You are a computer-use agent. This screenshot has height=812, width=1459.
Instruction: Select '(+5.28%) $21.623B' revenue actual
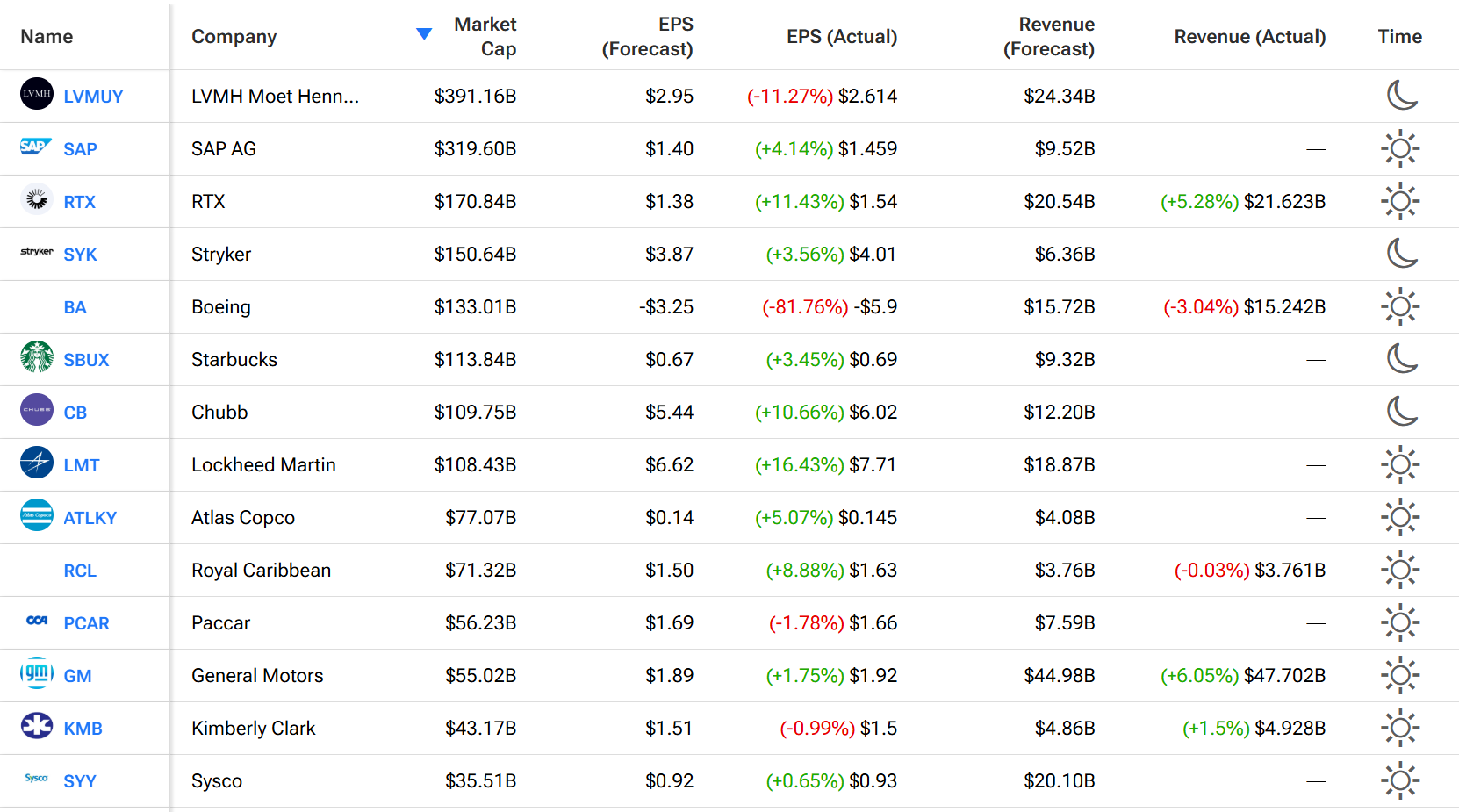(x=1243, y=202)
